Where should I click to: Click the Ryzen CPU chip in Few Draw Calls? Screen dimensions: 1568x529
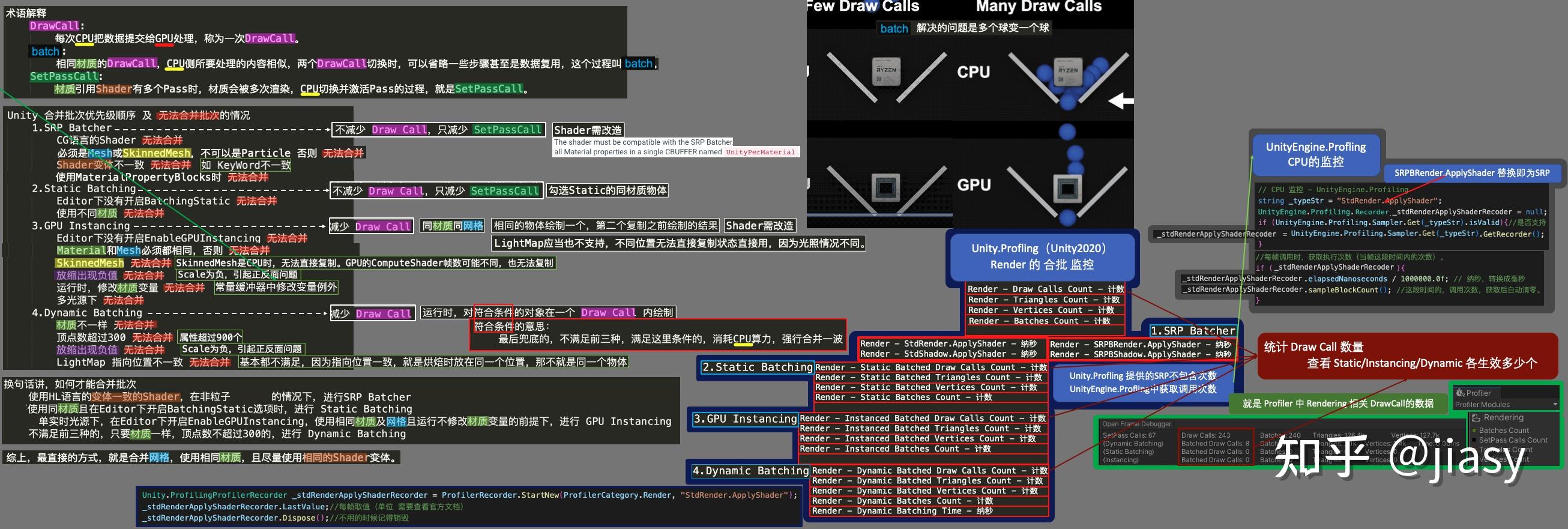click(x=885, y=71)
